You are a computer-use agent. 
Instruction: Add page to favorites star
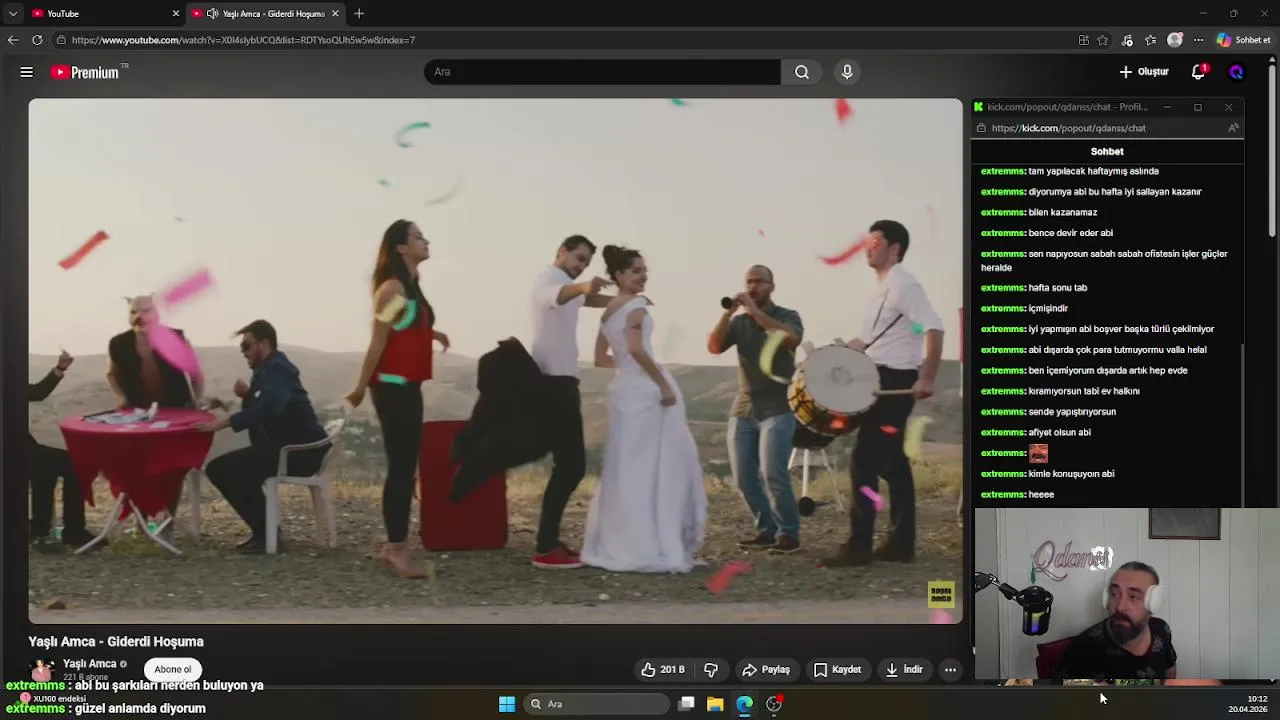1103,40
